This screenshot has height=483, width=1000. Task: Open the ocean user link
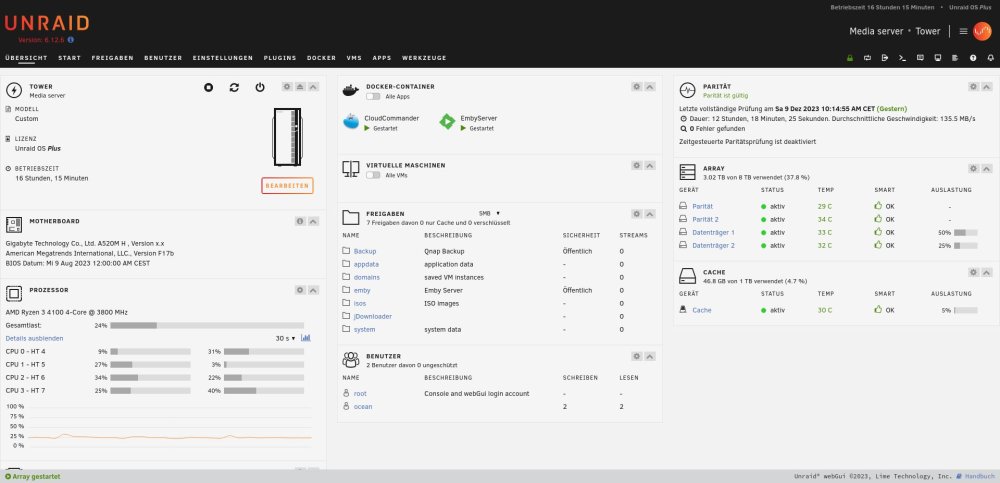tap(363, 407)
